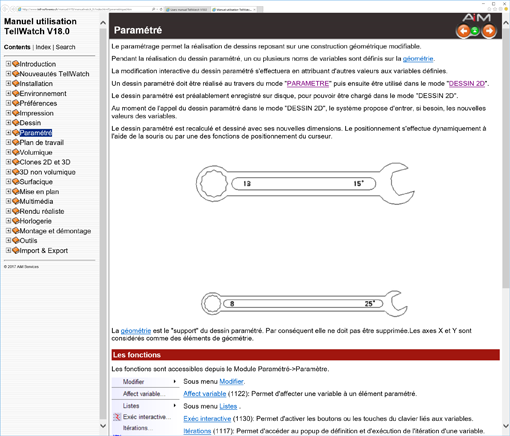Open the Affect variable (1122) link
Image resolution: width=510 pixels, height=436 pixels.
tap(205, 394)
